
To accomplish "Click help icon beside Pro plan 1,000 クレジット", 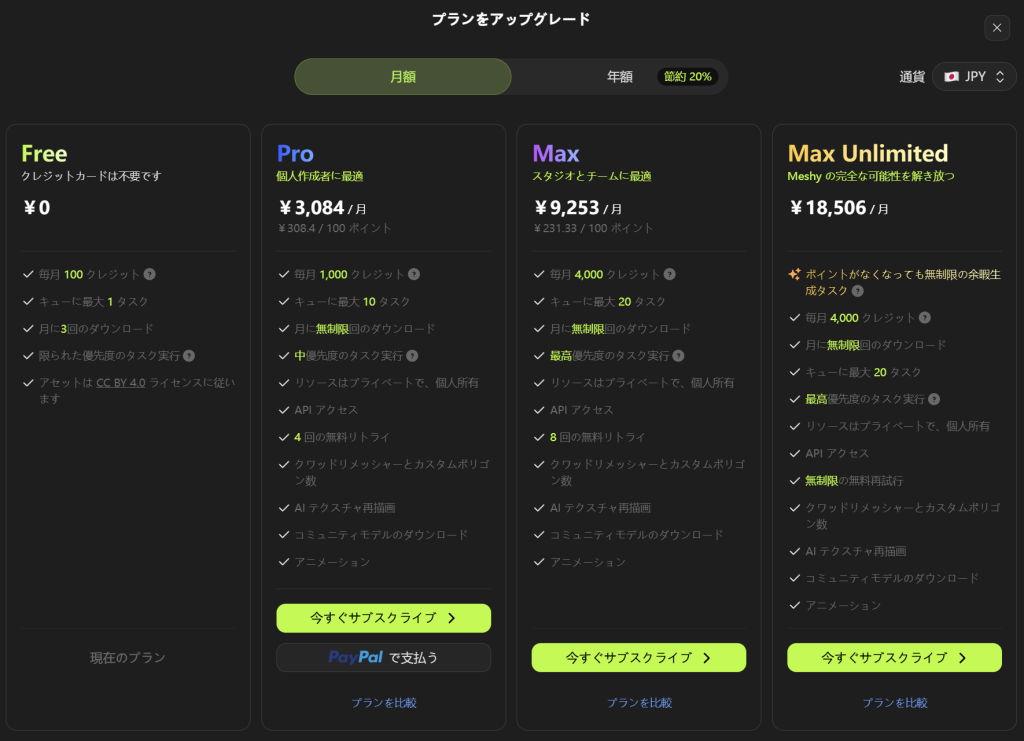I will [414, 274].
